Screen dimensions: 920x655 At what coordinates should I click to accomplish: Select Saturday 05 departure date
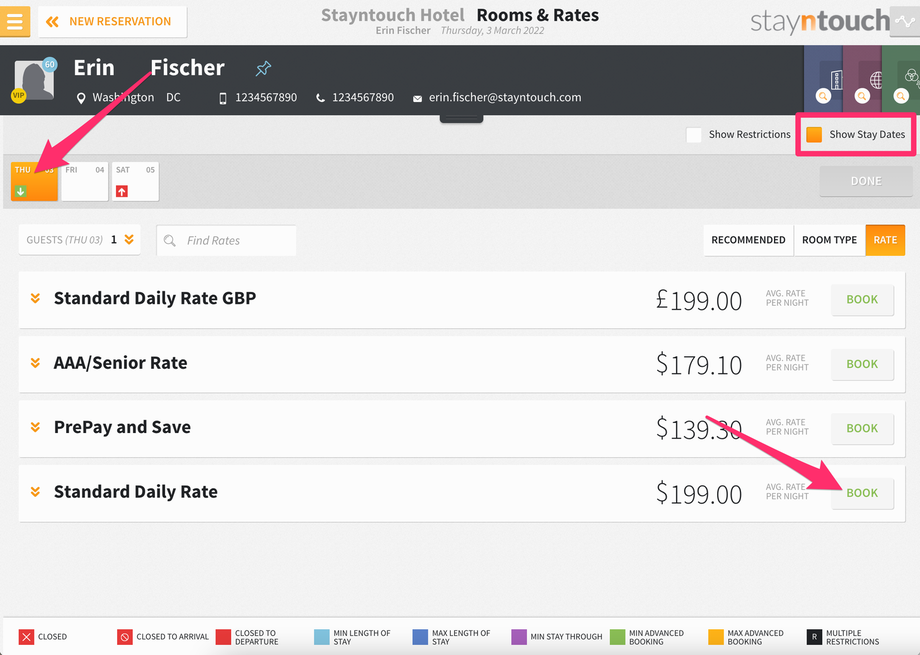(135, 182)
